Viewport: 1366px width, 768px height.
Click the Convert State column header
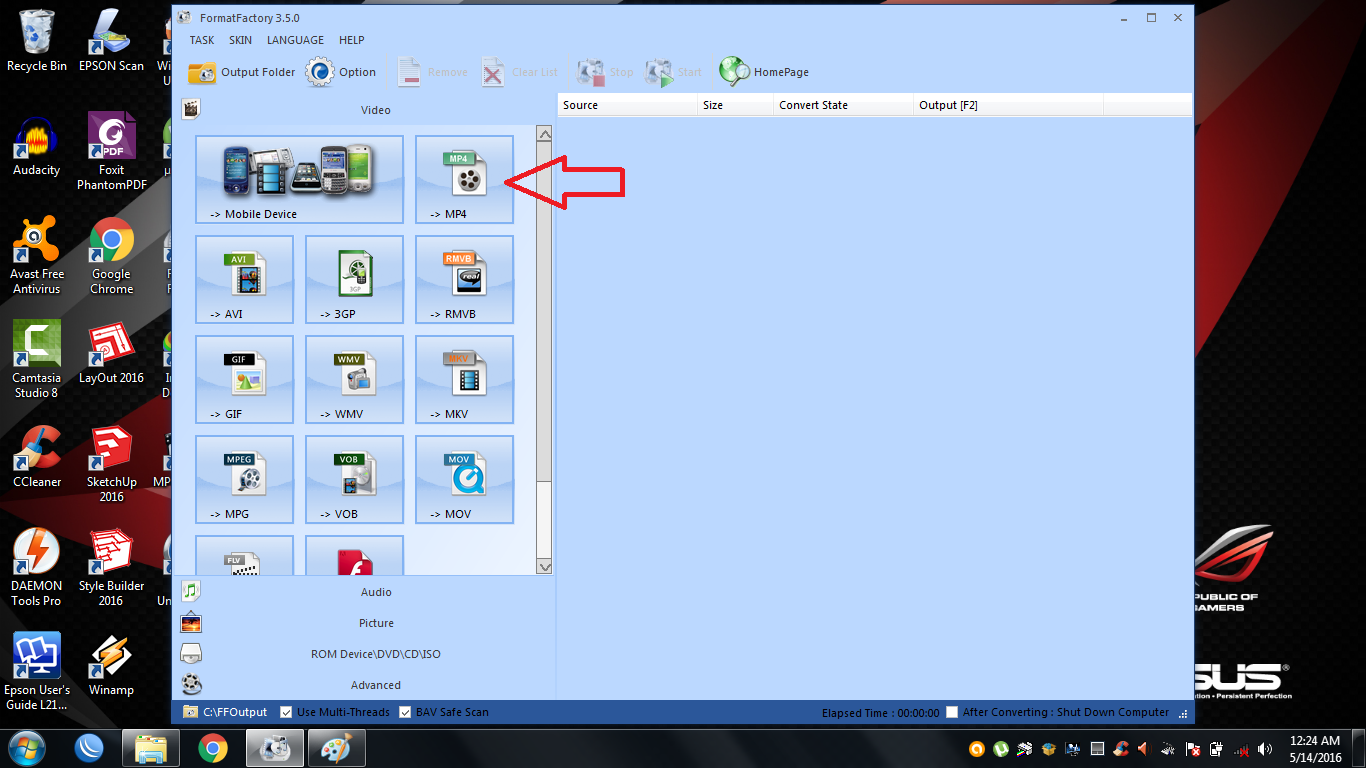pyautogui.click(x=843, y=105)
